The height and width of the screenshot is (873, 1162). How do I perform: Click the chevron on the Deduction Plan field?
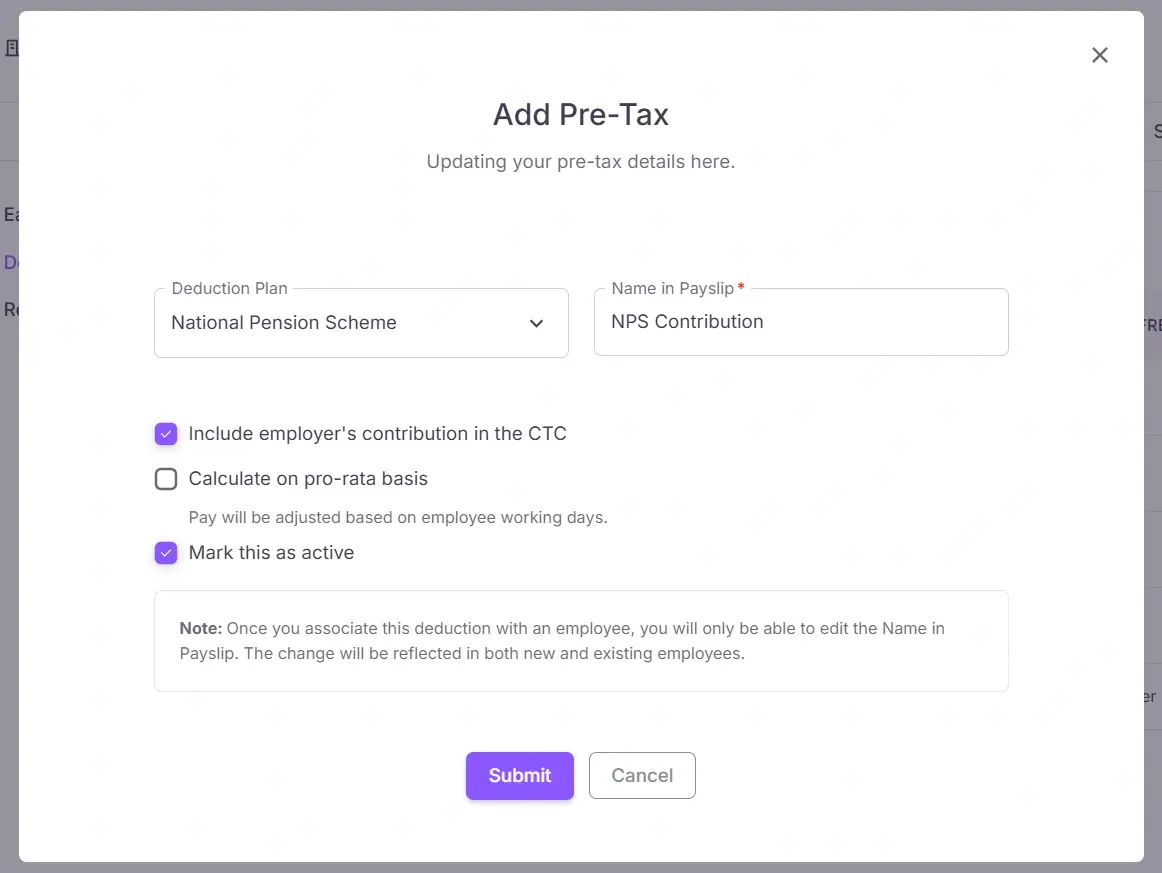[x=537, y=323]
